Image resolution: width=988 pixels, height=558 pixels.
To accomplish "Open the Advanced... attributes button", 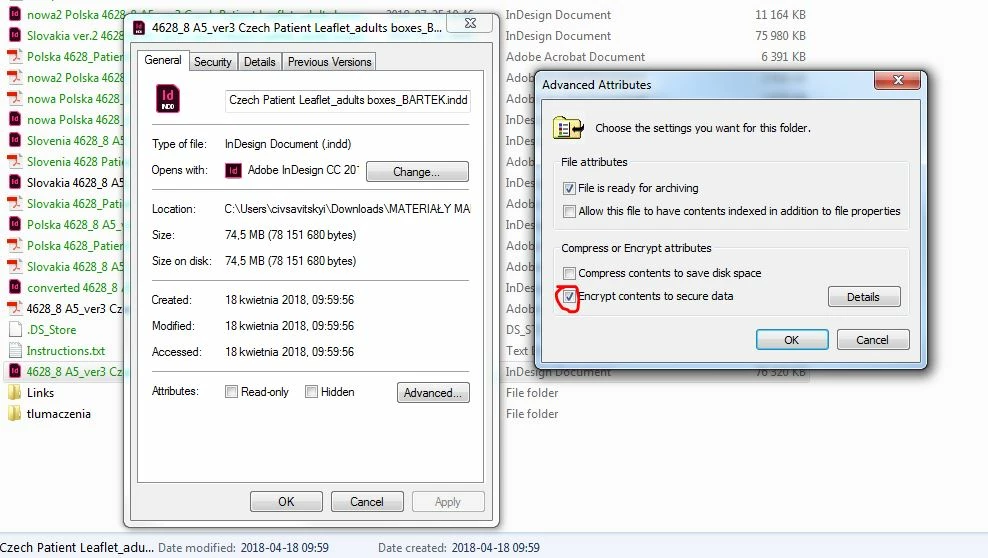I will (x=433, y=392).
